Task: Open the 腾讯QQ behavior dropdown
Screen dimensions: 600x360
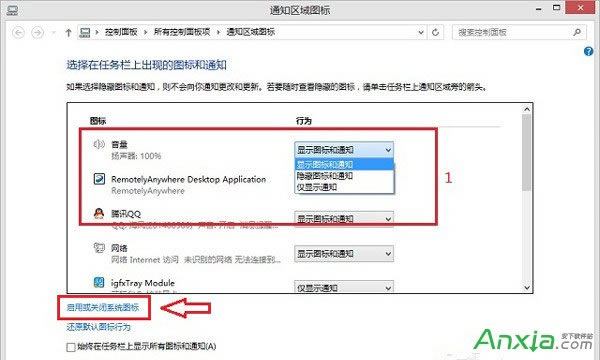Action: pos(344,219)
